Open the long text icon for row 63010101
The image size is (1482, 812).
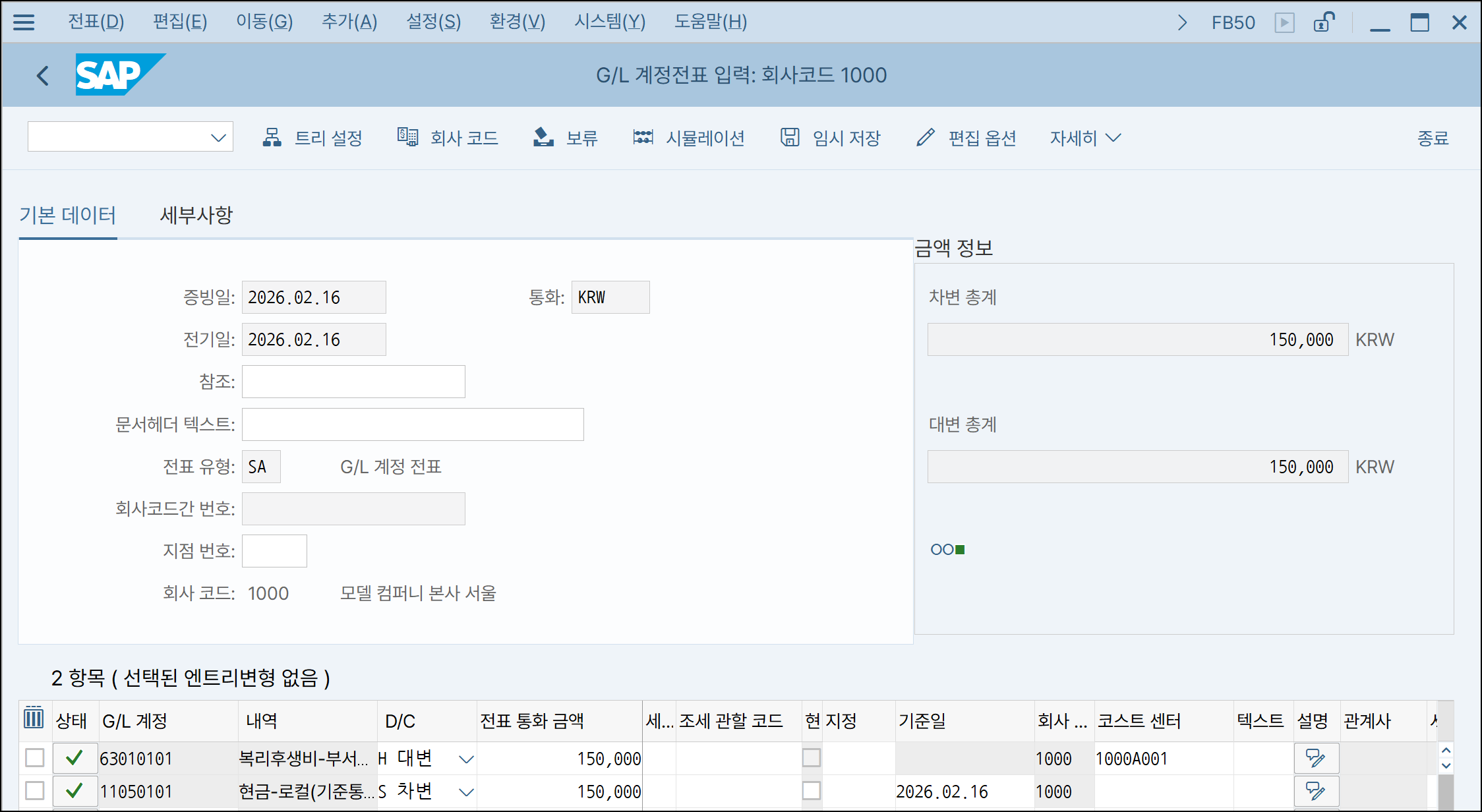point(1316,758)
